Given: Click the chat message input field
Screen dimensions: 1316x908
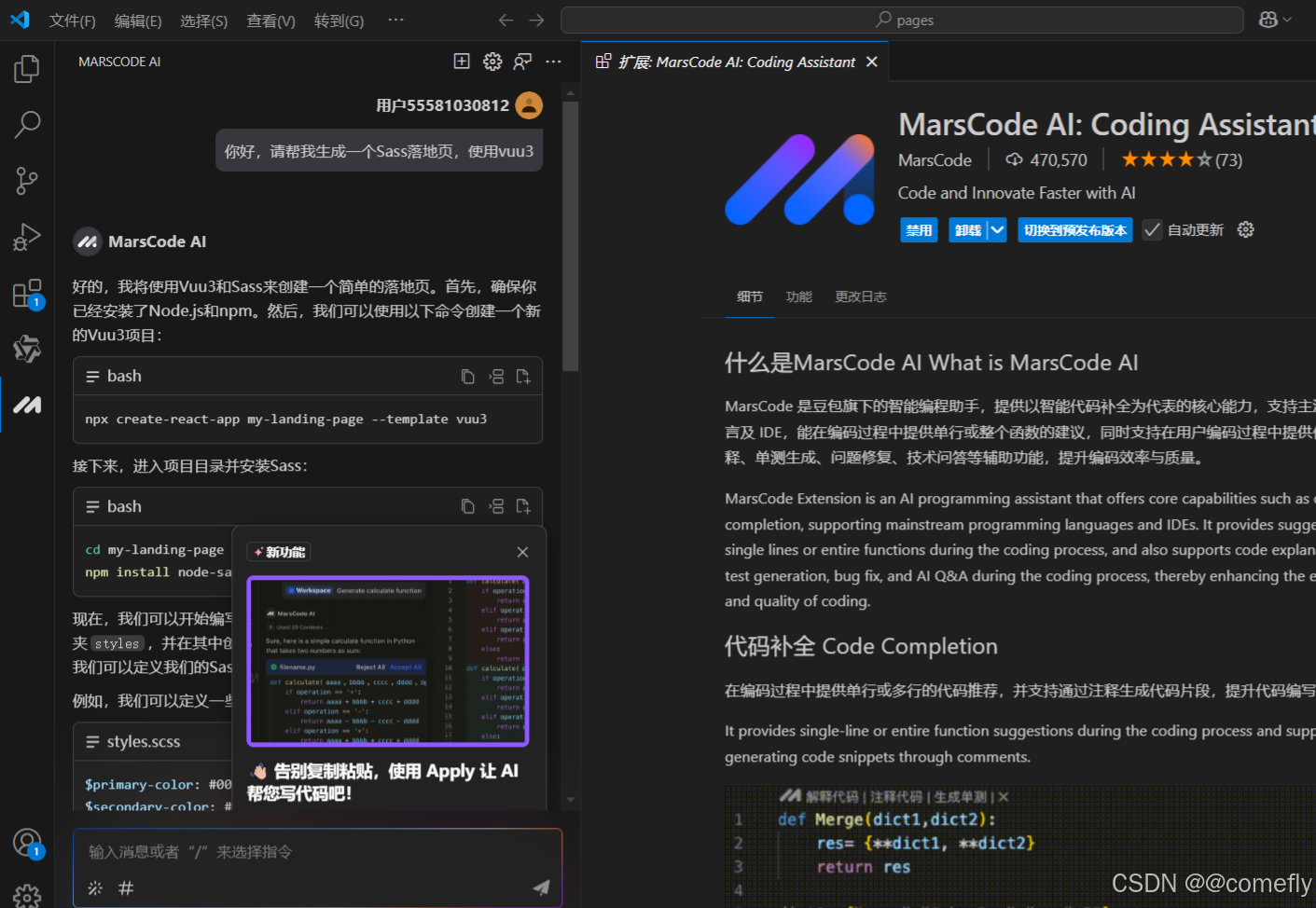Looking at the screenshot, I should click(317, 852).
